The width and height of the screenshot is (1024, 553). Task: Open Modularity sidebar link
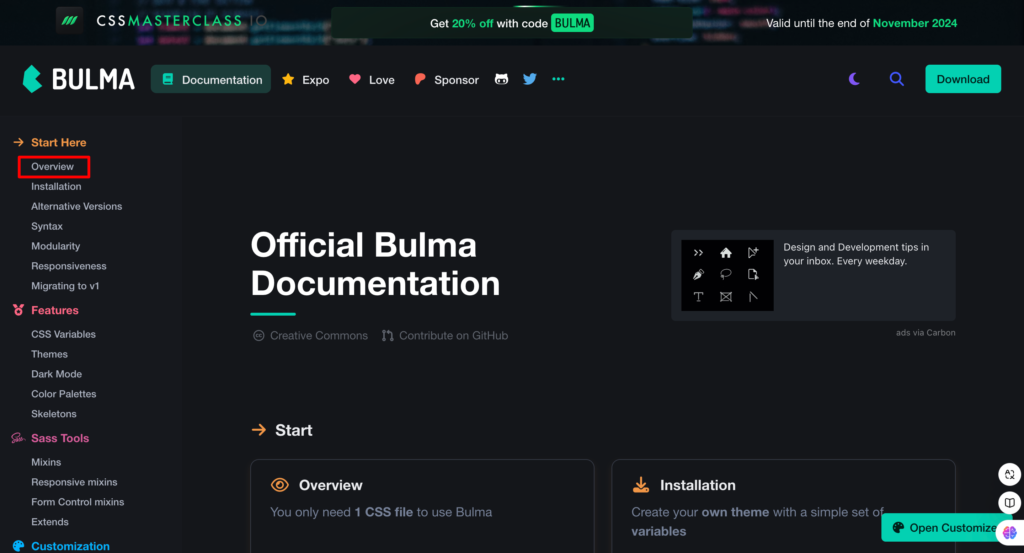pyautogui.click(x=56, y=246)
